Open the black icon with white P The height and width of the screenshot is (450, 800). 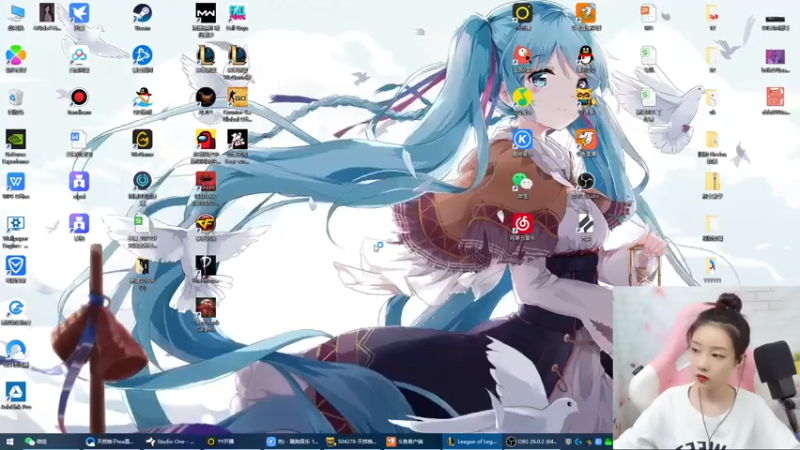[206, 266]
